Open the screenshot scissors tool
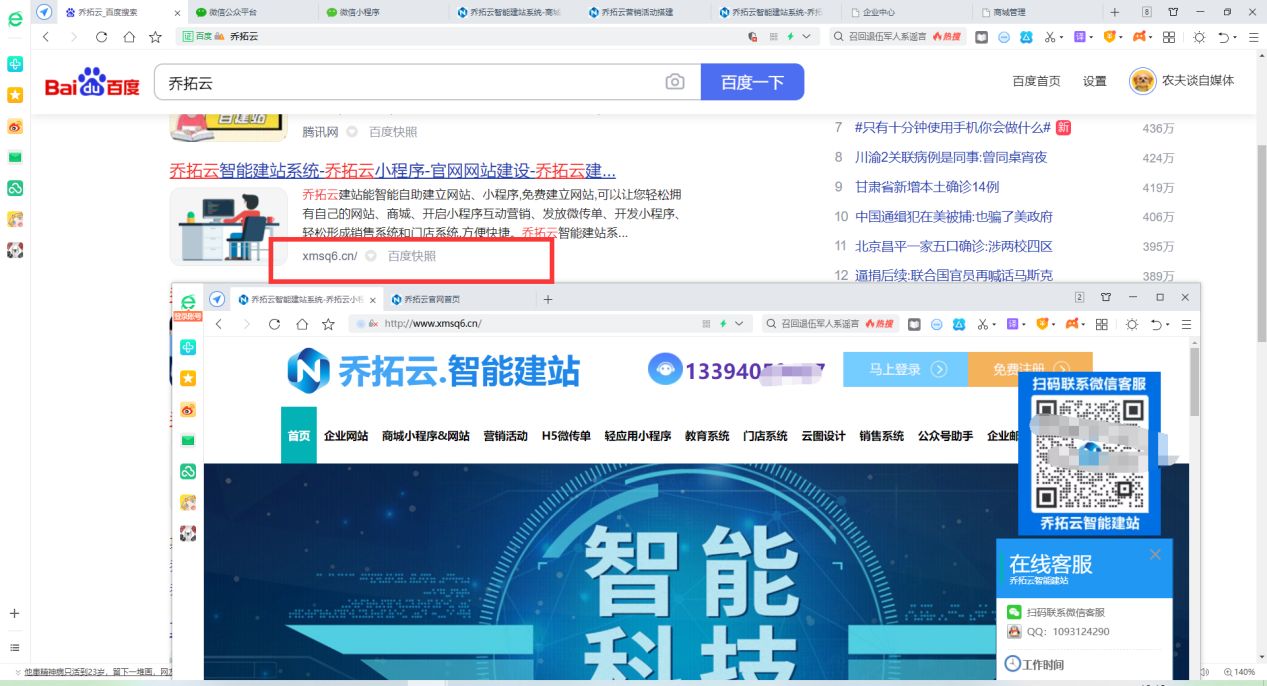The width and height of the screenshot is (1267, 686). pos(1050,38)
